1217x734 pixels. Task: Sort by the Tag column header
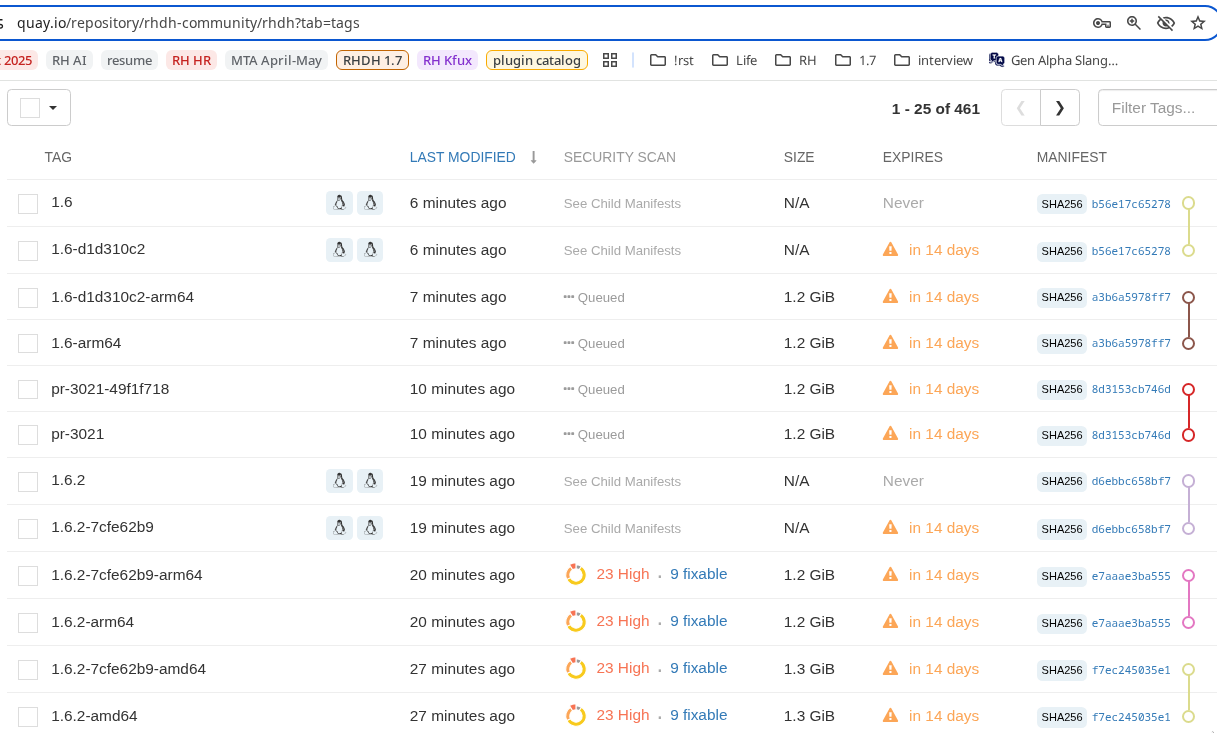coord(58,157)
